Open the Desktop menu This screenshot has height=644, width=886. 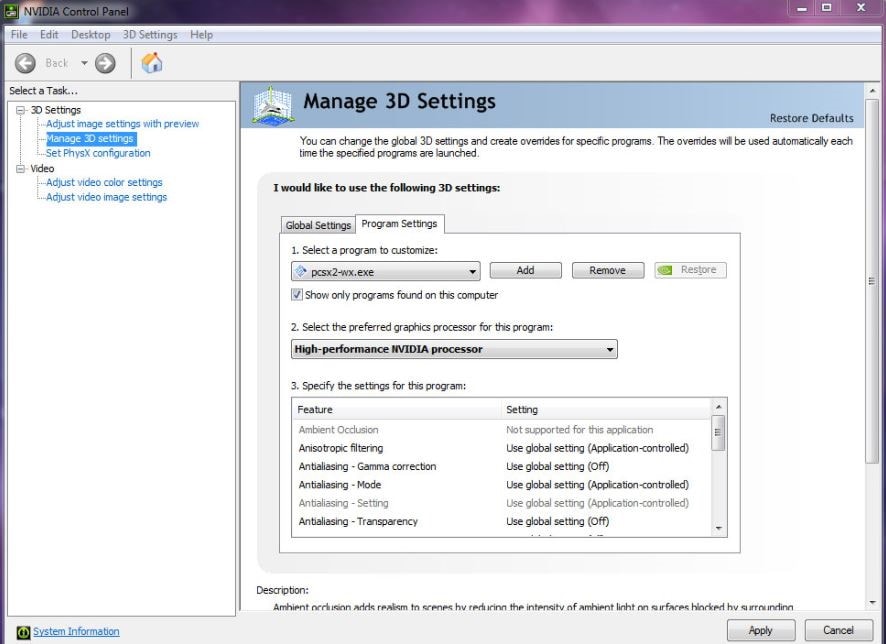(90, 34)
